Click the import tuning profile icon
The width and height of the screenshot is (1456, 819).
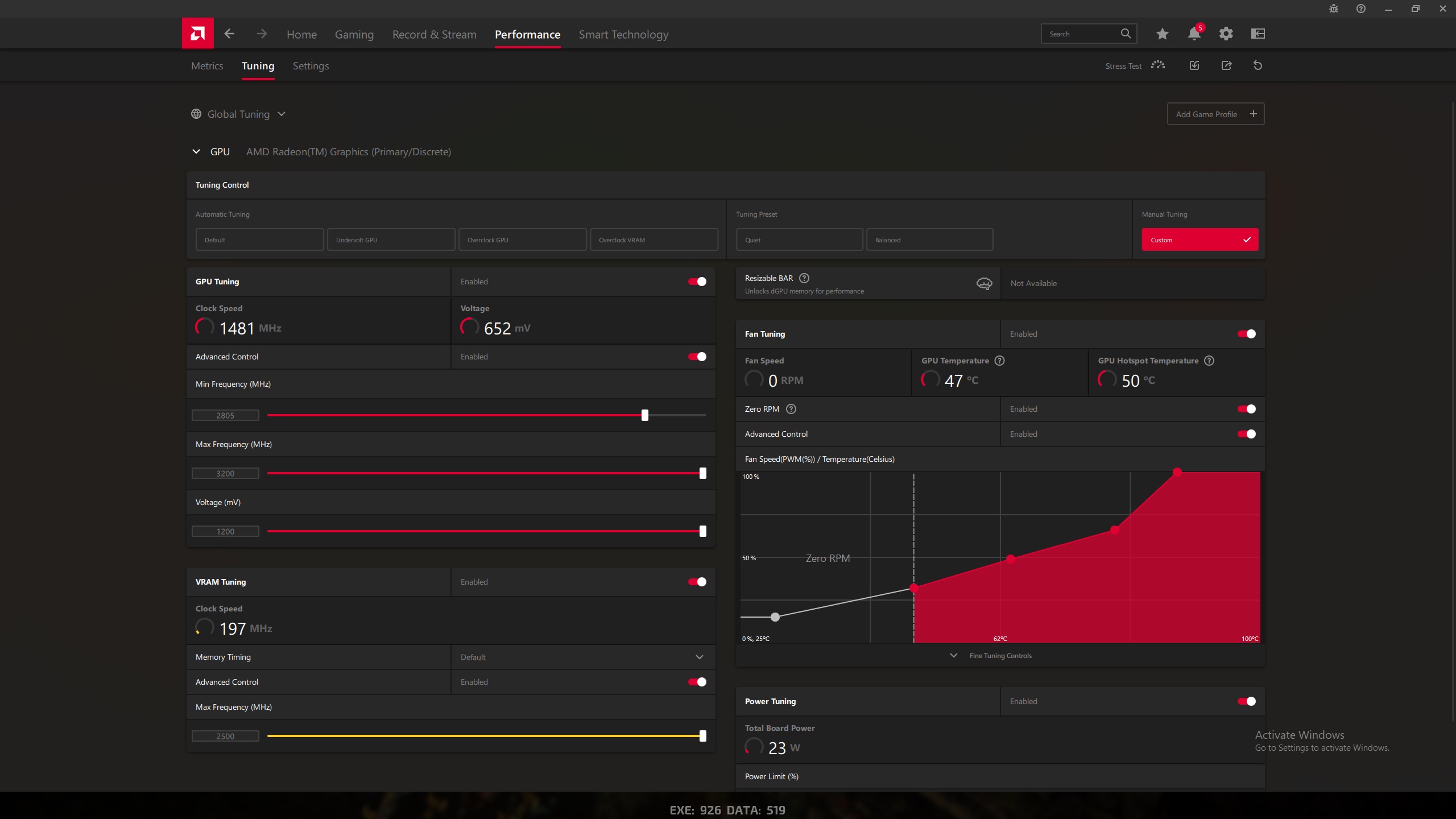1194,65
